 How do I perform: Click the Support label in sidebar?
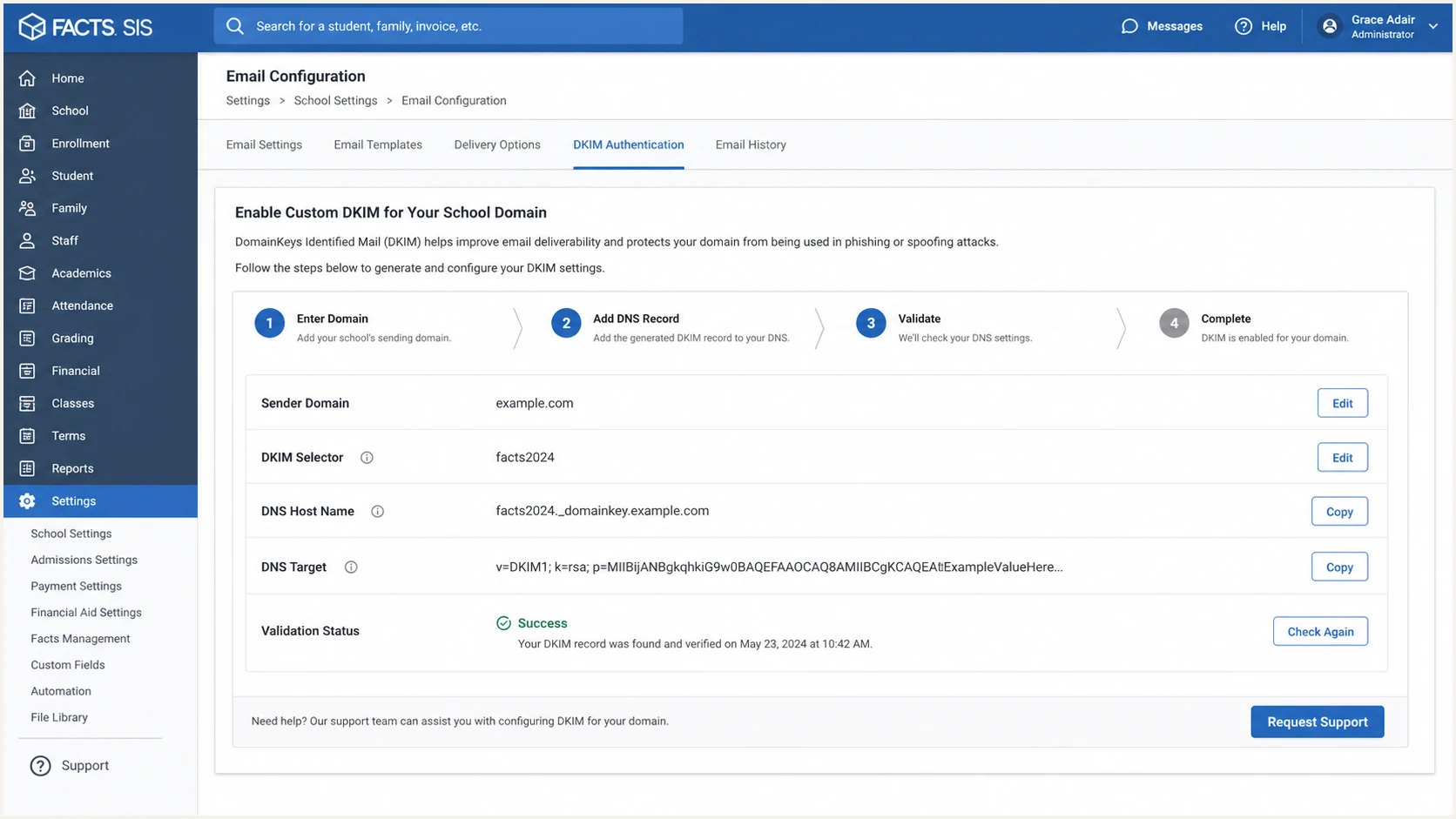point(85,766)
